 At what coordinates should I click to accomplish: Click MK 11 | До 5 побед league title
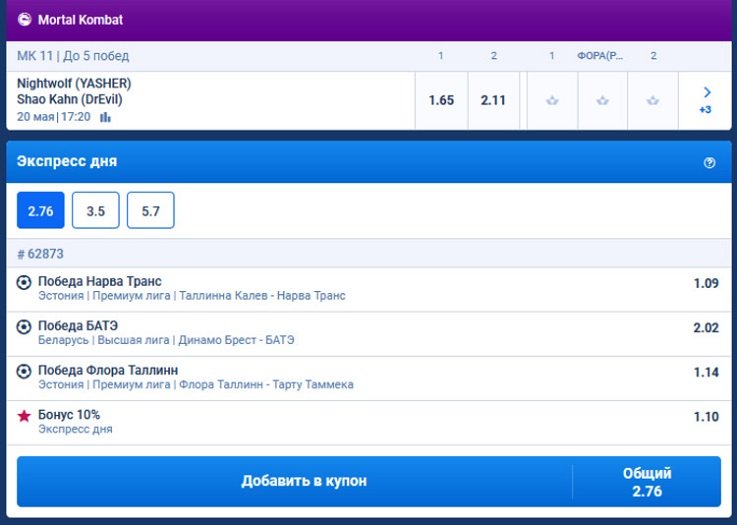(x=73, y=56)
